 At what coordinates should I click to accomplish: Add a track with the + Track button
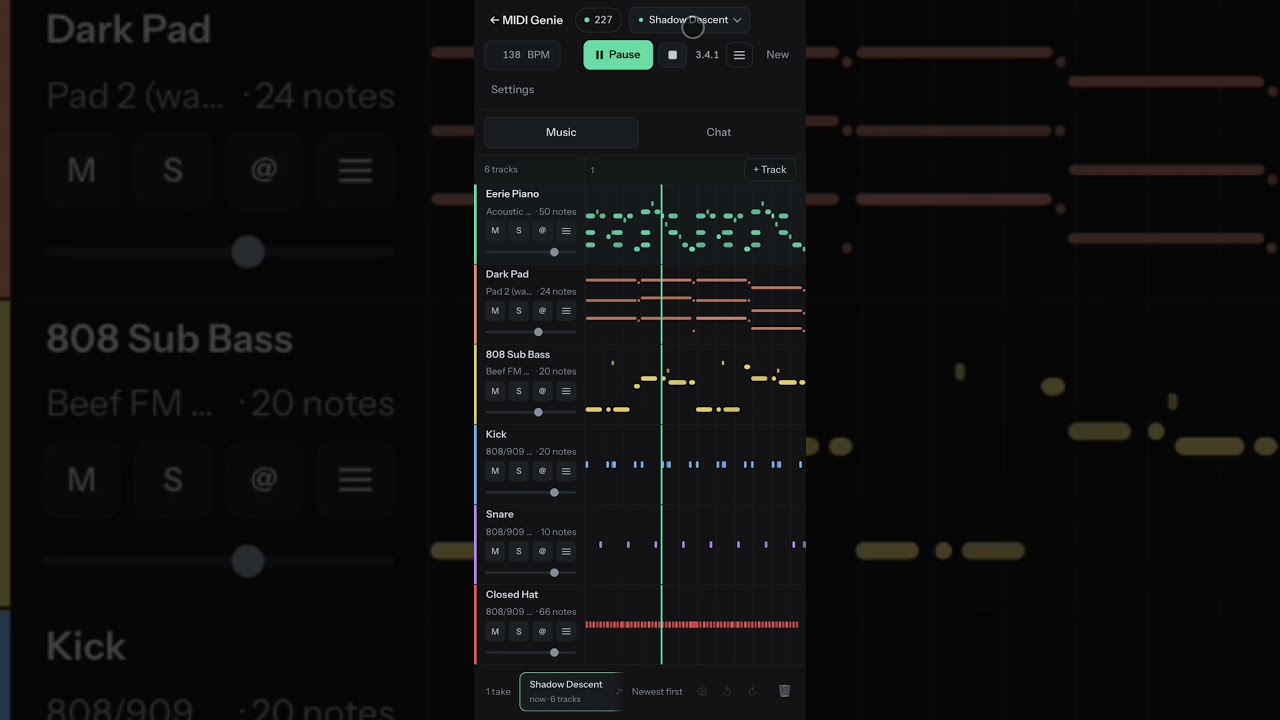point(770,170)
